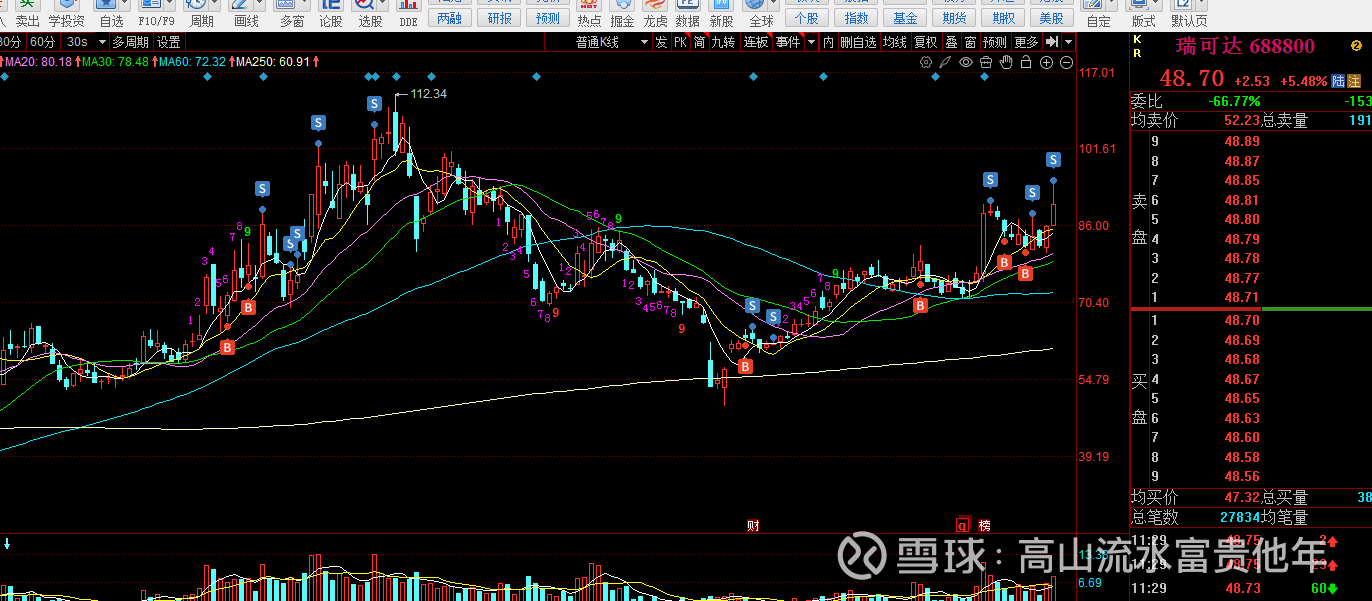Viewport: 1372px width, 601px height.
Task: Click the chart settings gear icon
Action: pos(926,62)
